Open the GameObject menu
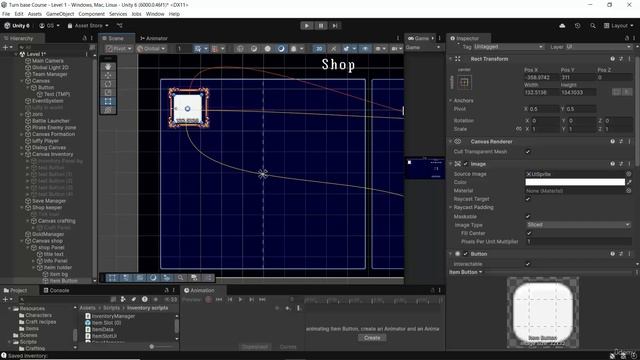The image size is (640, 360). 60,14
